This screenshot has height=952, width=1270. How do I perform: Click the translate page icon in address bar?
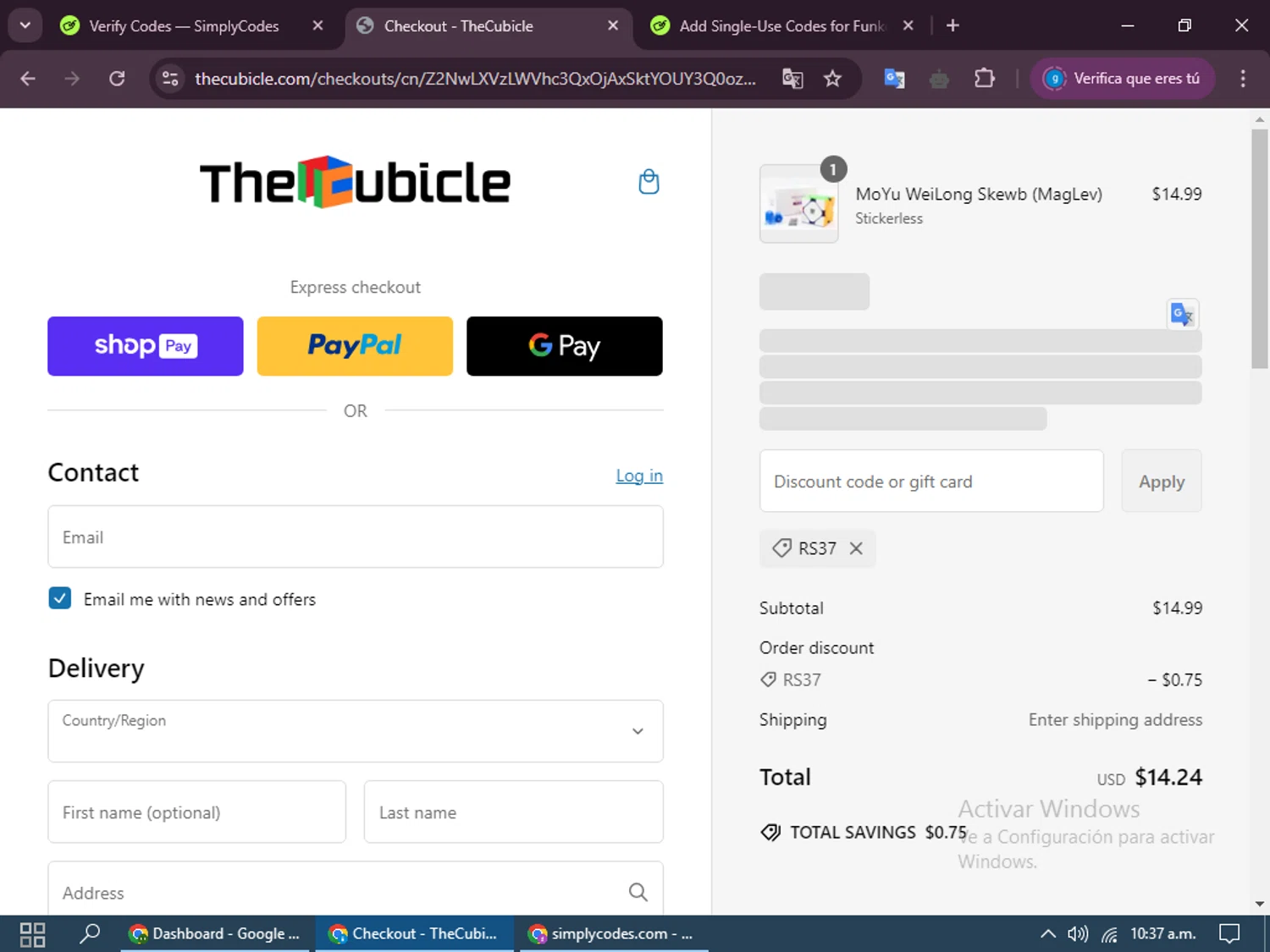[792, 79]
